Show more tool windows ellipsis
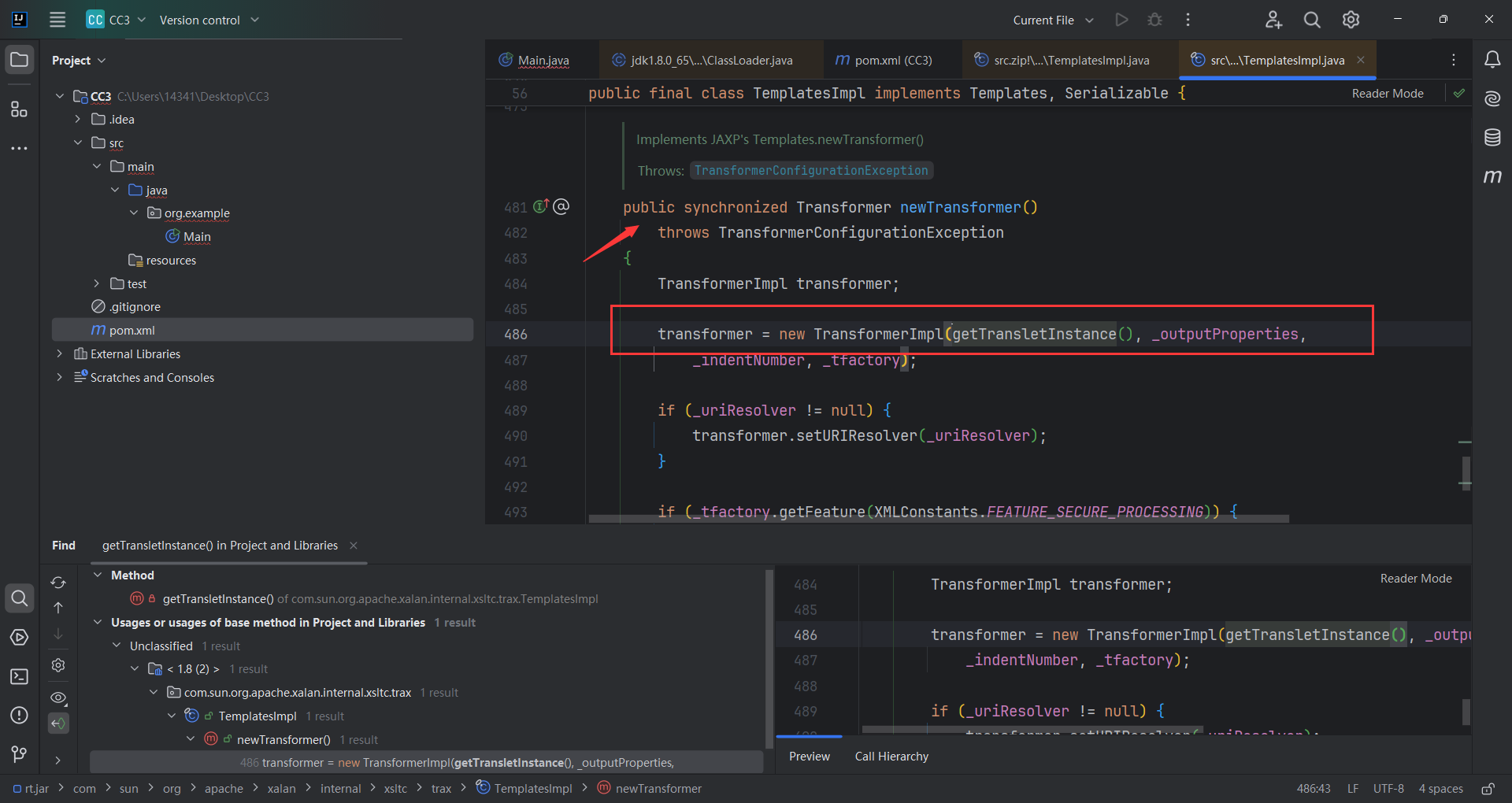The image size is (1512, 803). [x=20, y=148]
